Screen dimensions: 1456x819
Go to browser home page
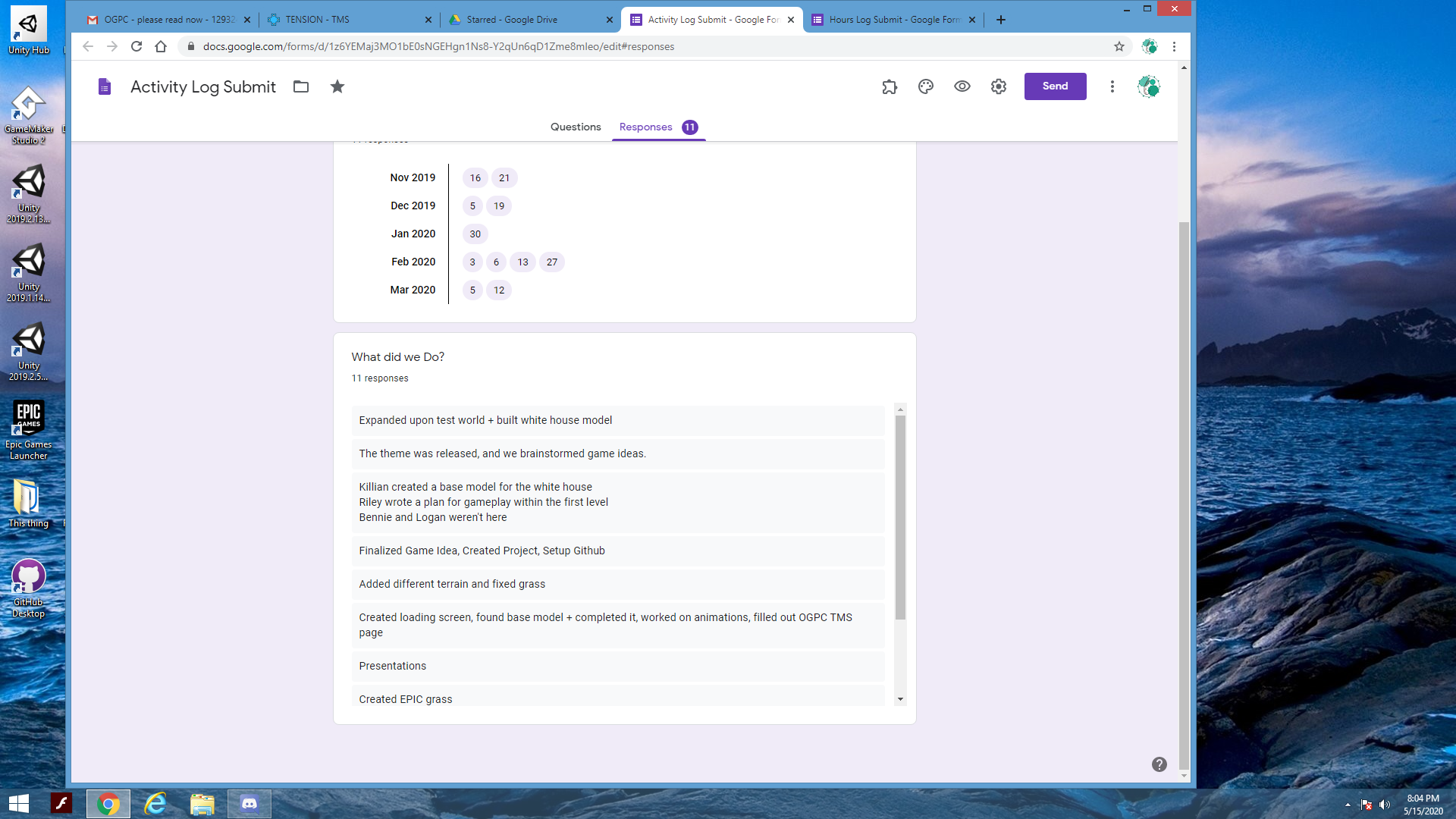click(x=161, y=46)
